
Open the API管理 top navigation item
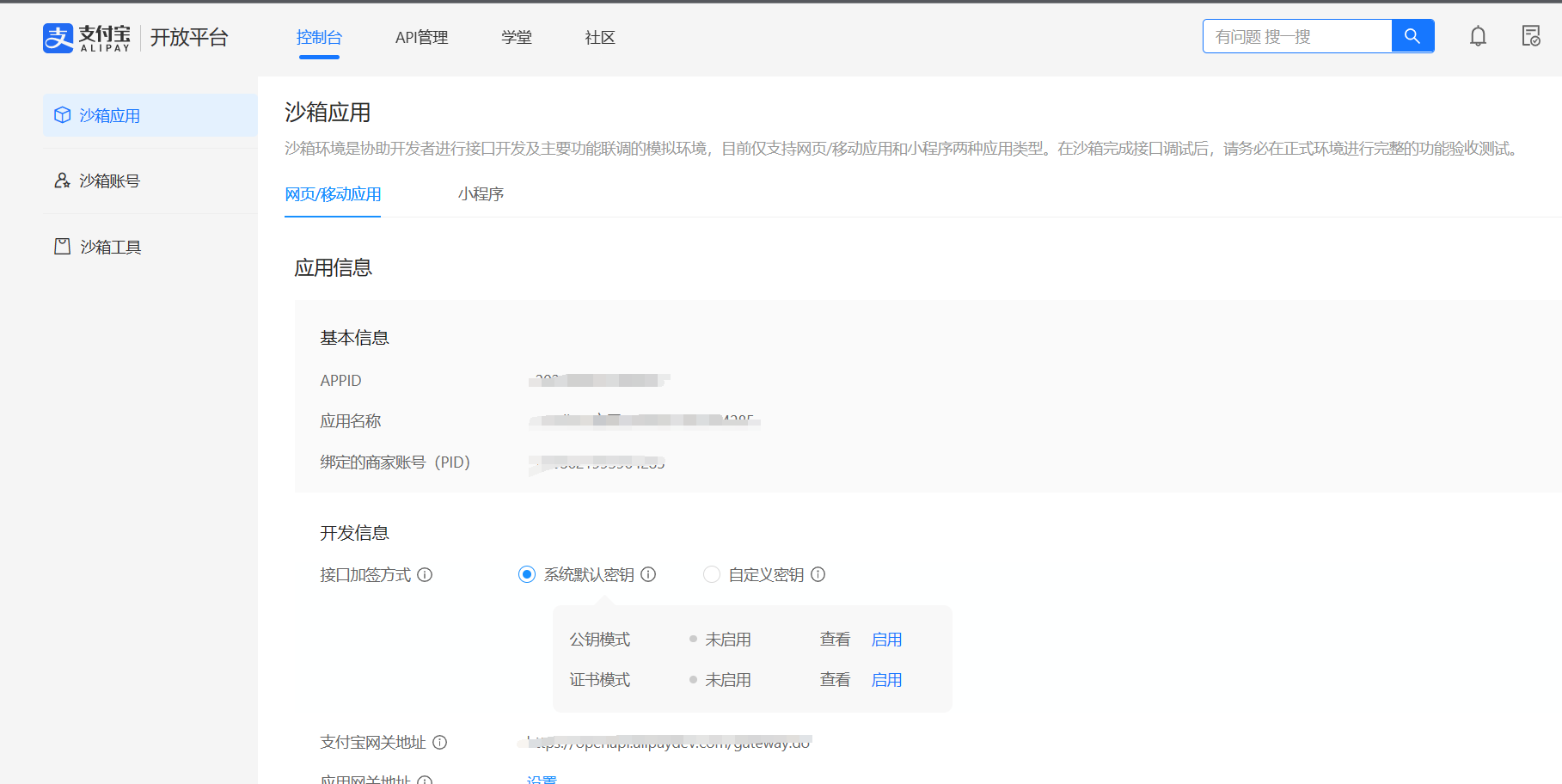[422, 38]
